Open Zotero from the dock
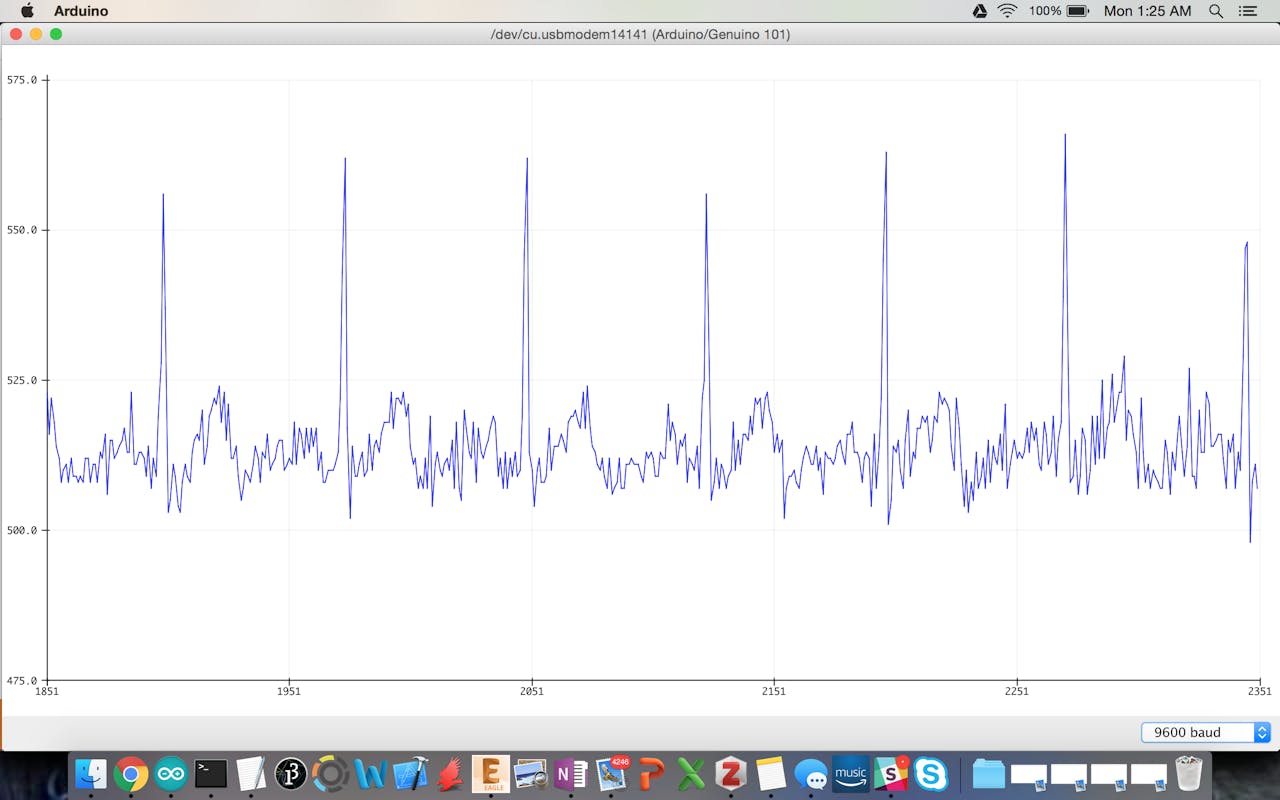 coord(731,773)
